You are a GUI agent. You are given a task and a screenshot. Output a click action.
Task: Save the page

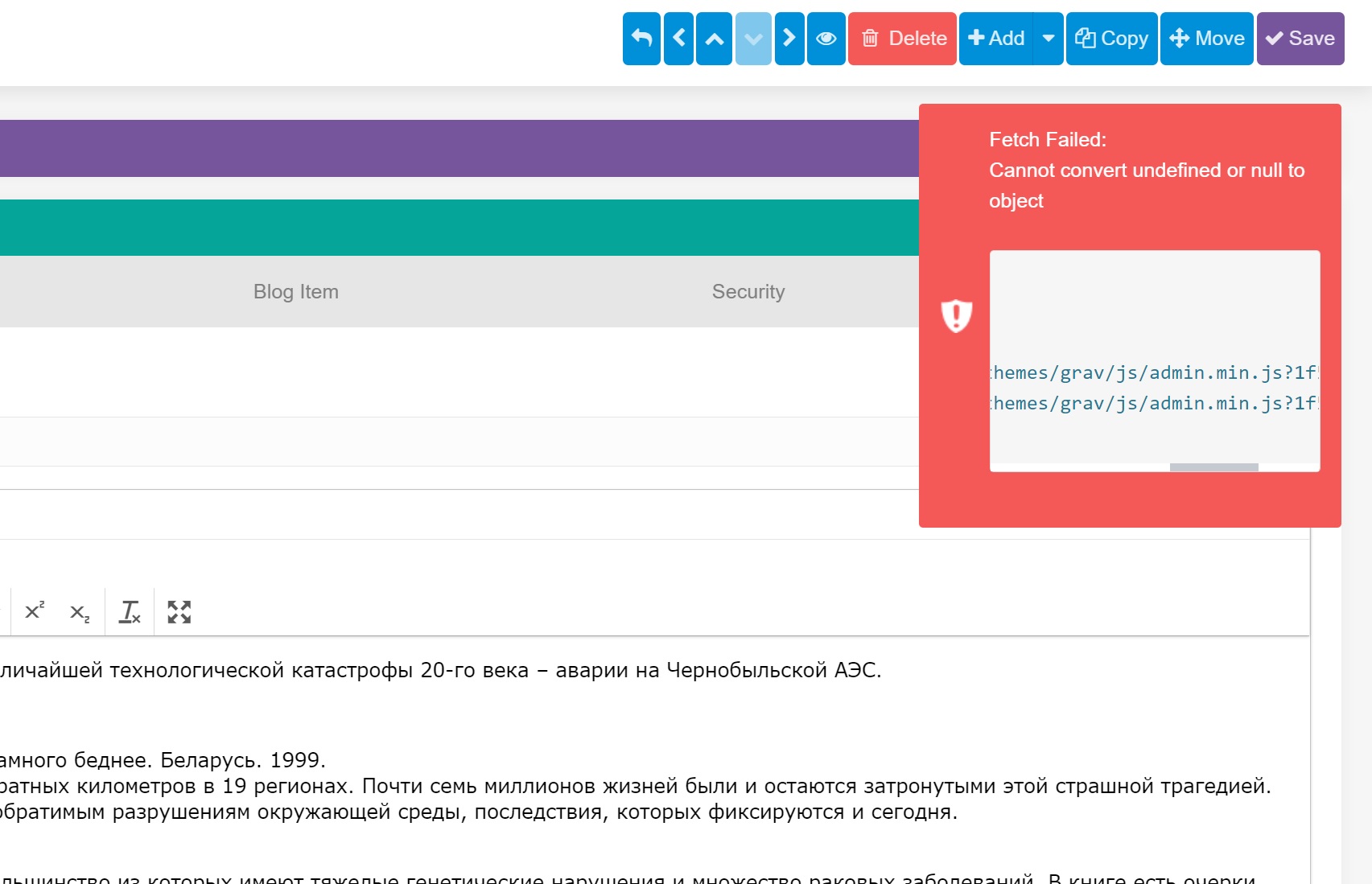1300,39
